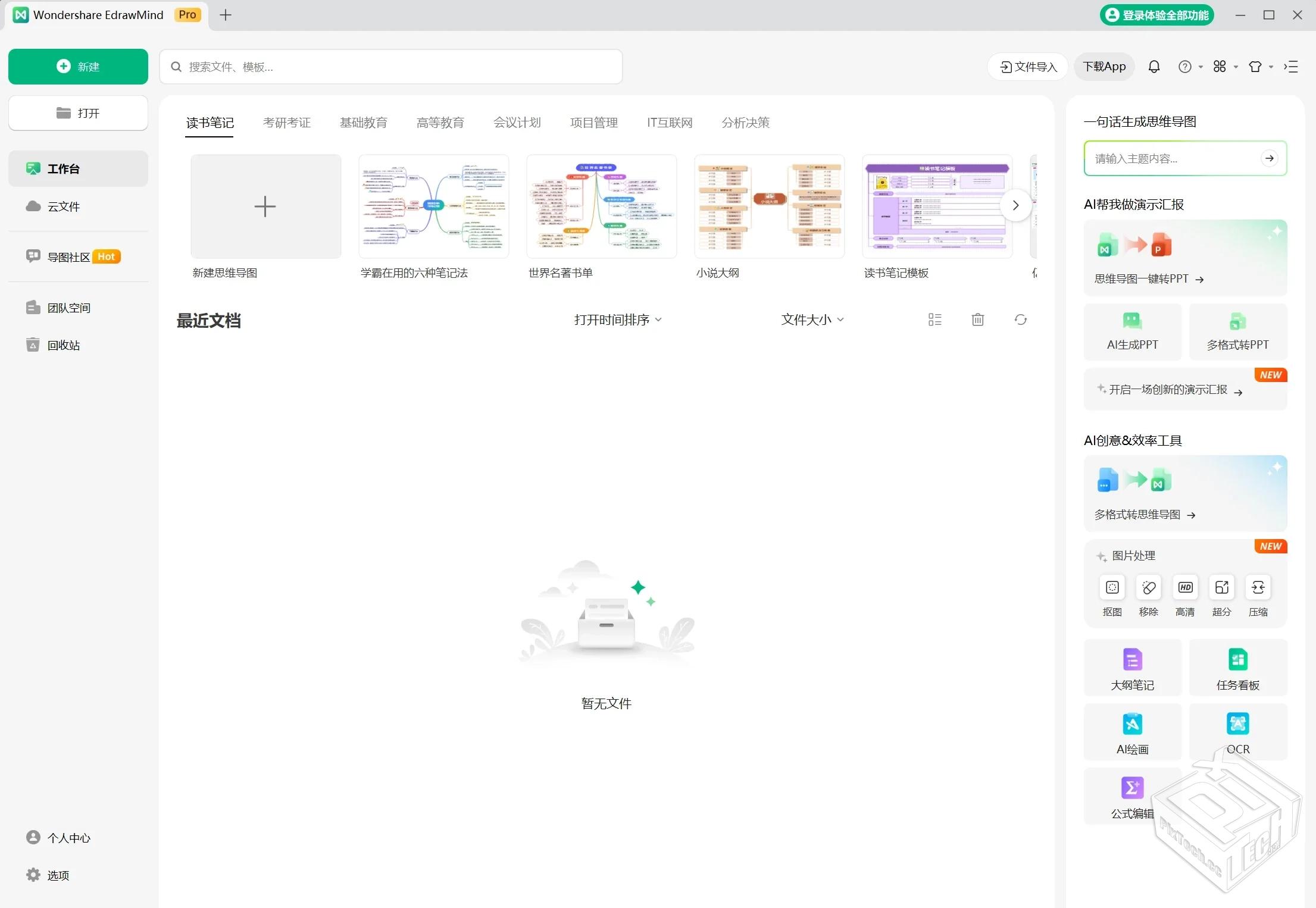Viewport: 1316px width, 908px height.
Task: Click the 新建 create button
Action: click(x=77, y=66)
